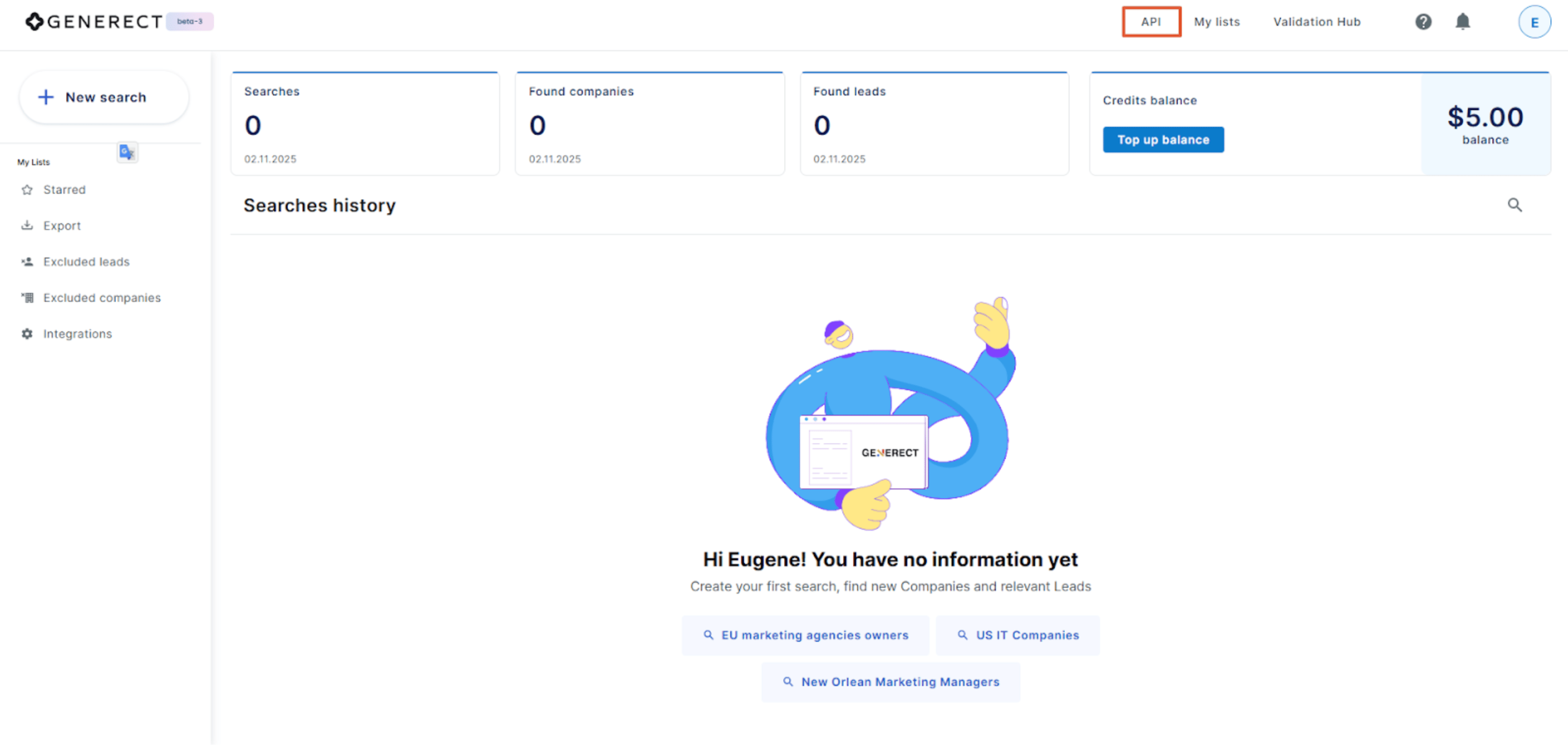Click the star icon next to Starred

pos(27,190)
